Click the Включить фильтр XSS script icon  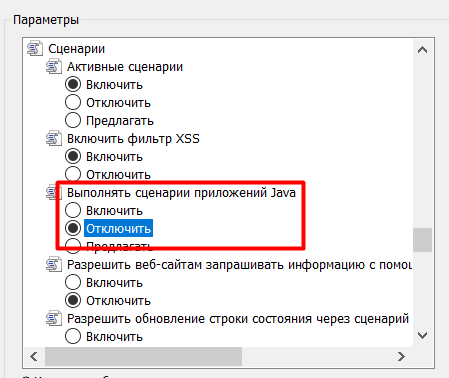coord(54,138)
